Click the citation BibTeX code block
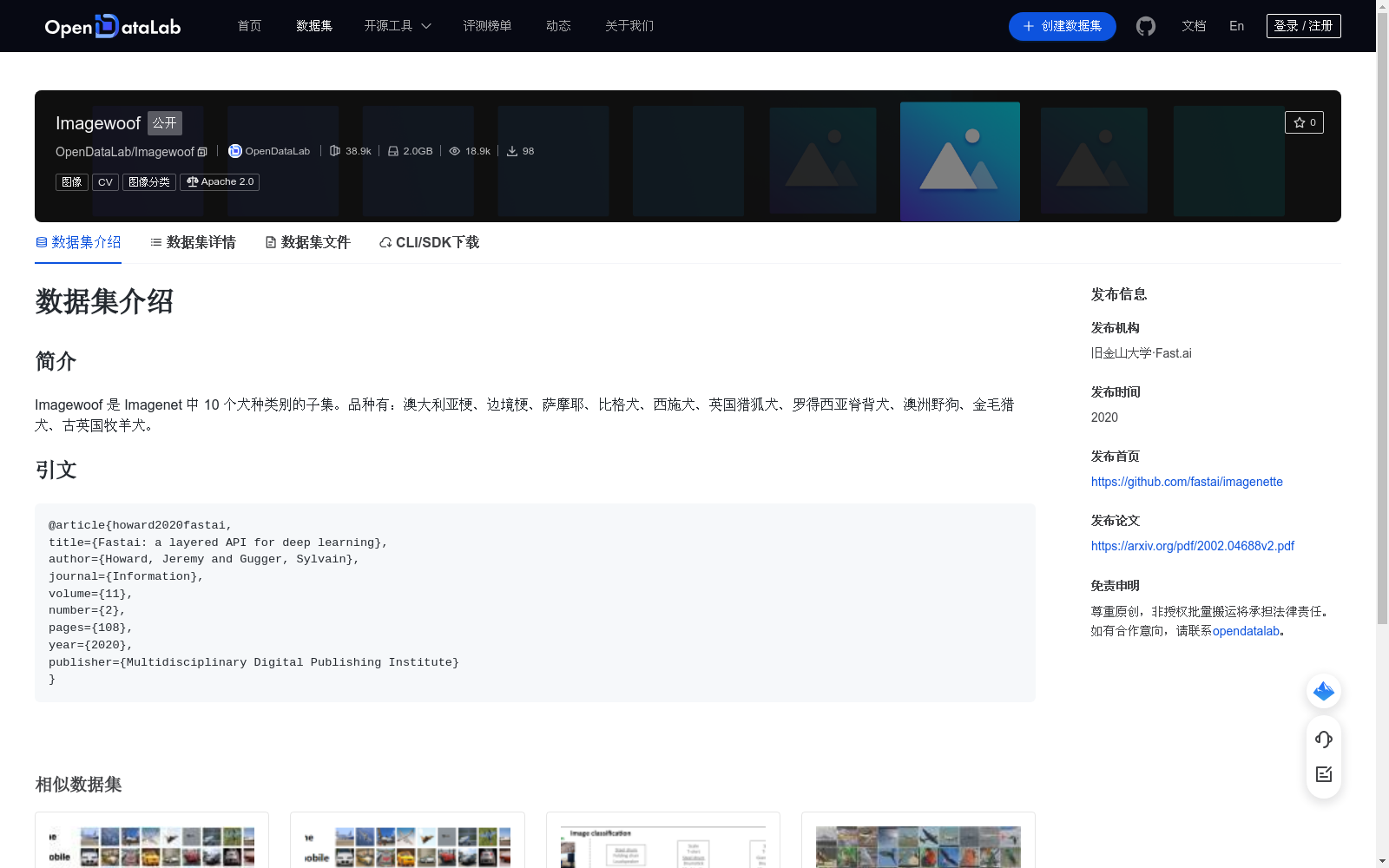Image resolution: width=1389 pixels, height=868 pixels. click(535, 602)
